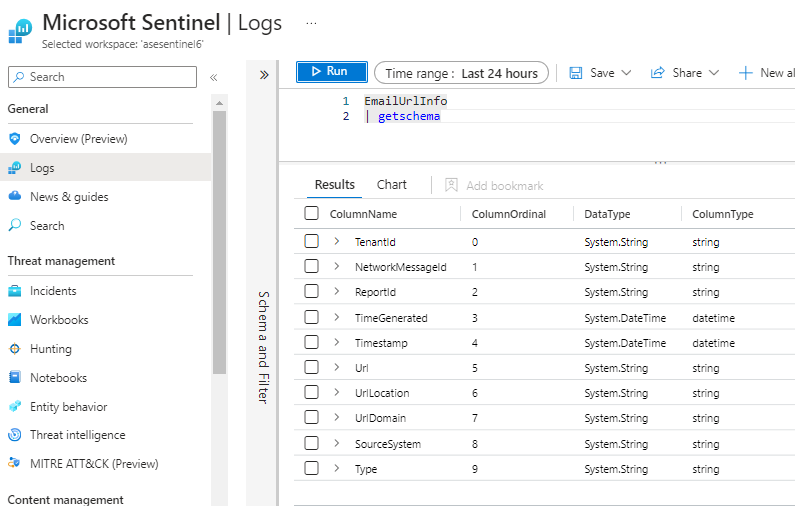Click the Notebooks icon
795x506 pixels.
click(15, 377)
